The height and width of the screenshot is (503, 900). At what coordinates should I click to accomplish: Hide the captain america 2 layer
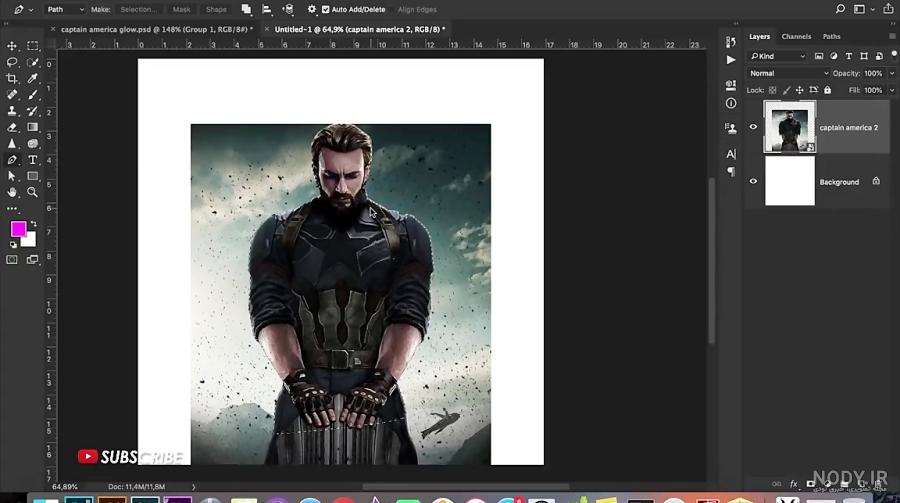coord(753,127)
